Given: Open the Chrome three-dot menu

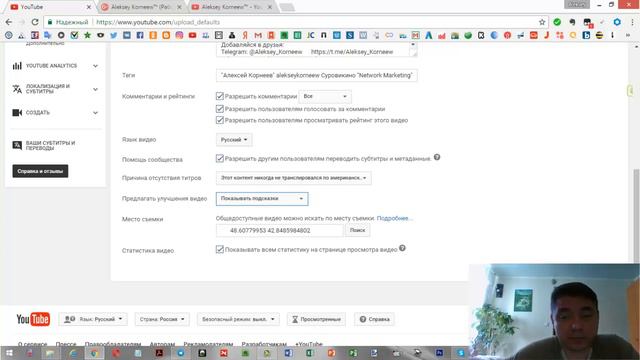Looking at the screenshot, I should (x=632, y=22).
